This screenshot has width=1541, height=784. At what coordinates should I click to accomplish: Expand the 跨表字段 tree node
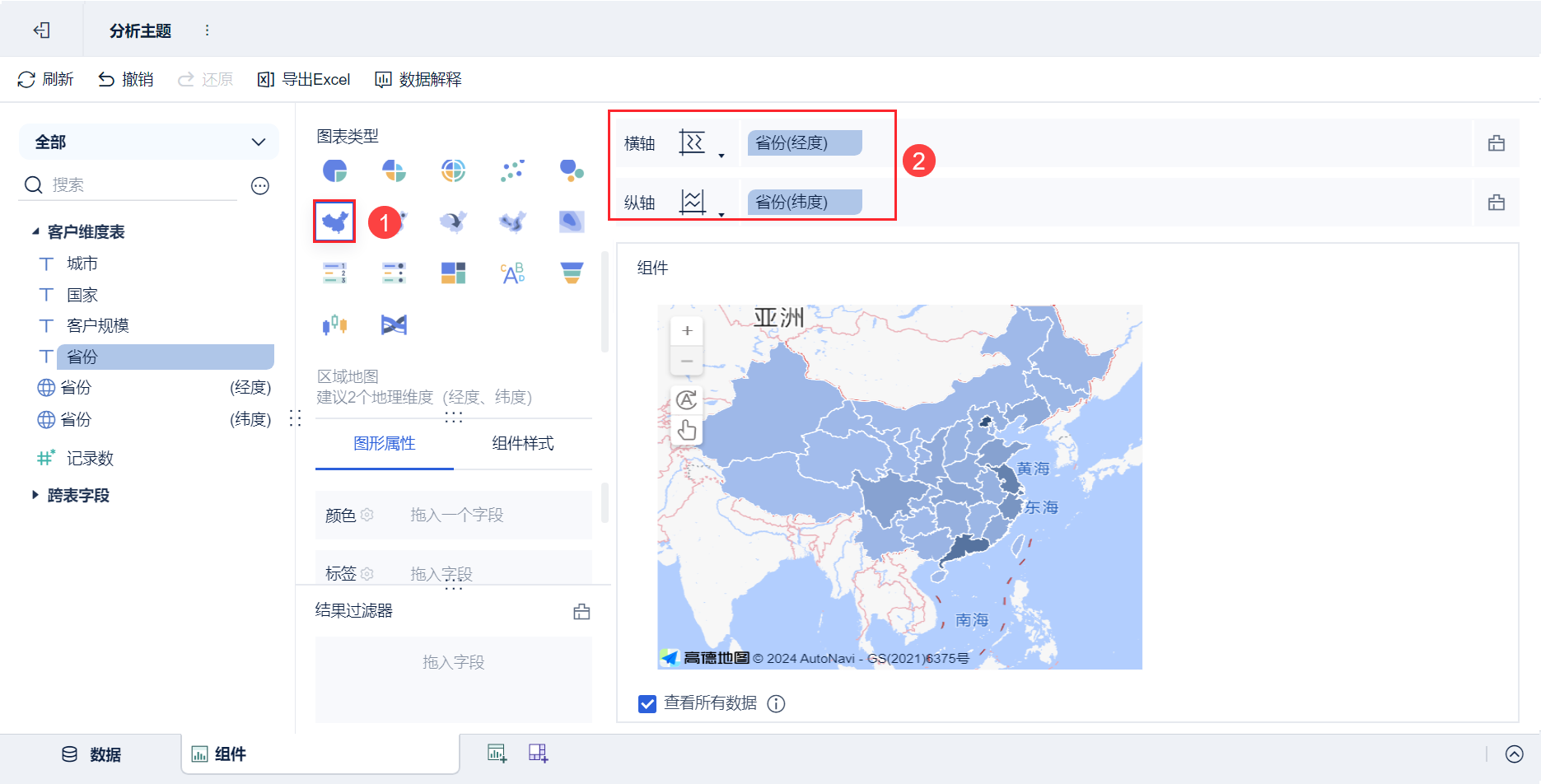point(35,495)
